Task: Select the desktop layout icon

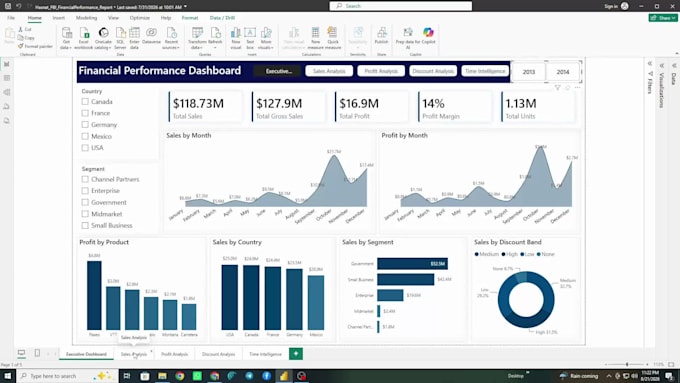Action: 21,353
